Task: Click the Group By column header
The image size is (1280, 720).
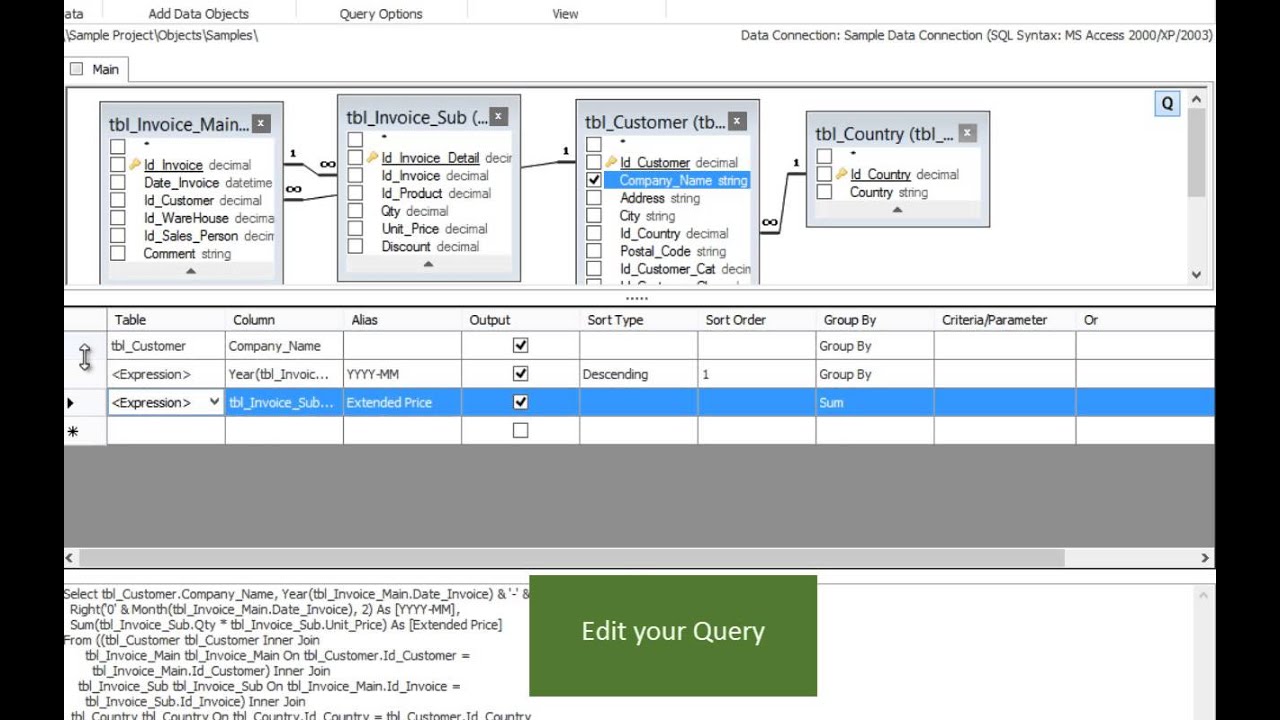Action: (875, 320)
